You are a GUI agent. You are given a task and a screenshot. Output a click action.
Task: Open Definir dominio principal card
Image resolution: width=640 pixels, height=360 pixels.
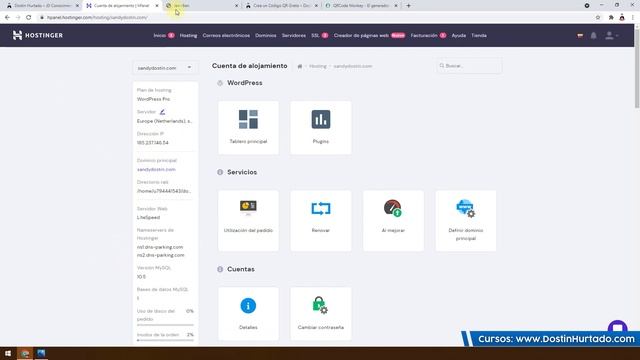coord(466,220)
